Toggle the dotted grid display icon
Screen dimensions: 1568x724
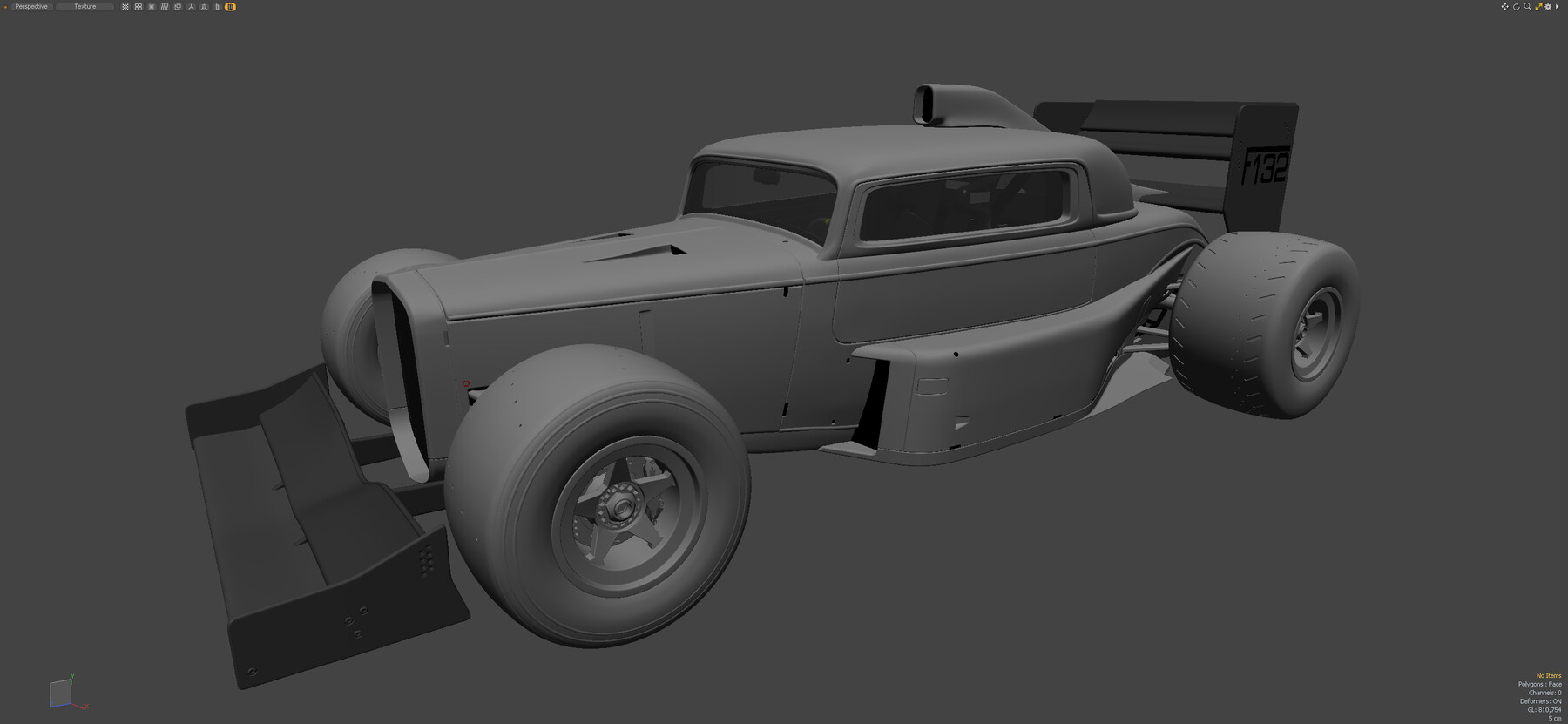[x=125, y=7]
